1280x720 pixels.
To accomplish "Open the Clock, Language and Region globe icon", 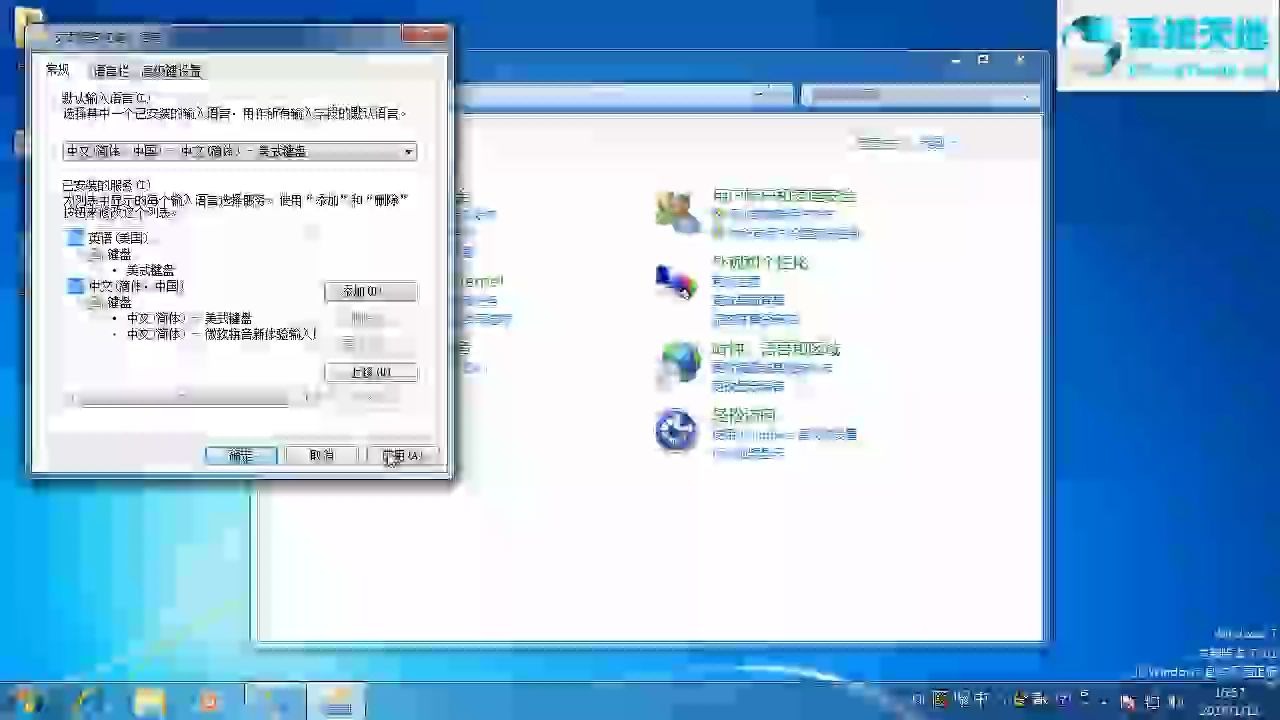I will [679, 363].
